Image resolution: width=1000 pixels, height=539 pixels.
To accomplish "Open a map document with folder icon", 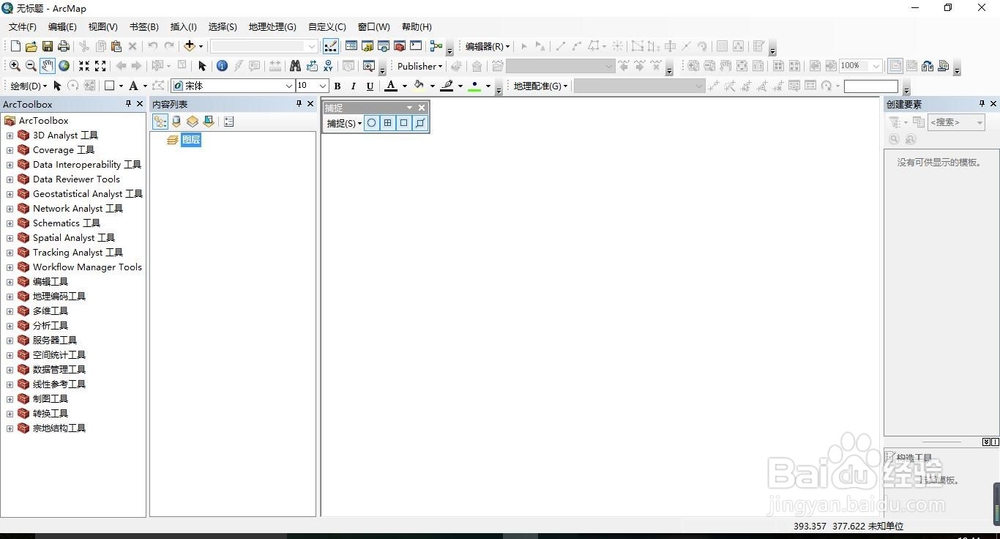I will [x=31, y=46].
